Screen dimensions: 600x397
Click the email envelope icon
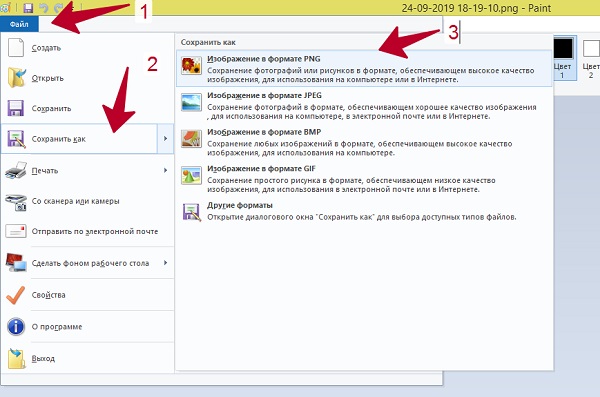coord(16,231)
